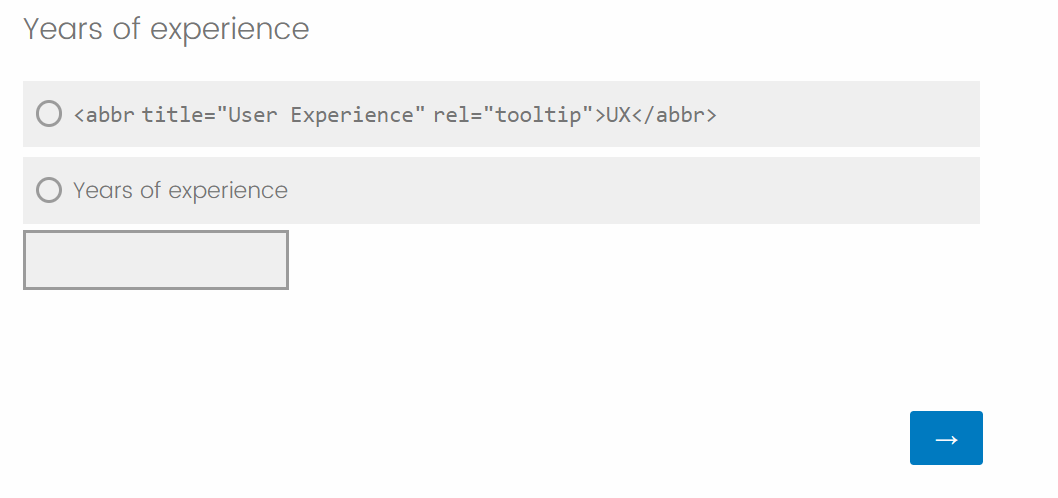Click the "Years of experience" option label text

(180, 190)
